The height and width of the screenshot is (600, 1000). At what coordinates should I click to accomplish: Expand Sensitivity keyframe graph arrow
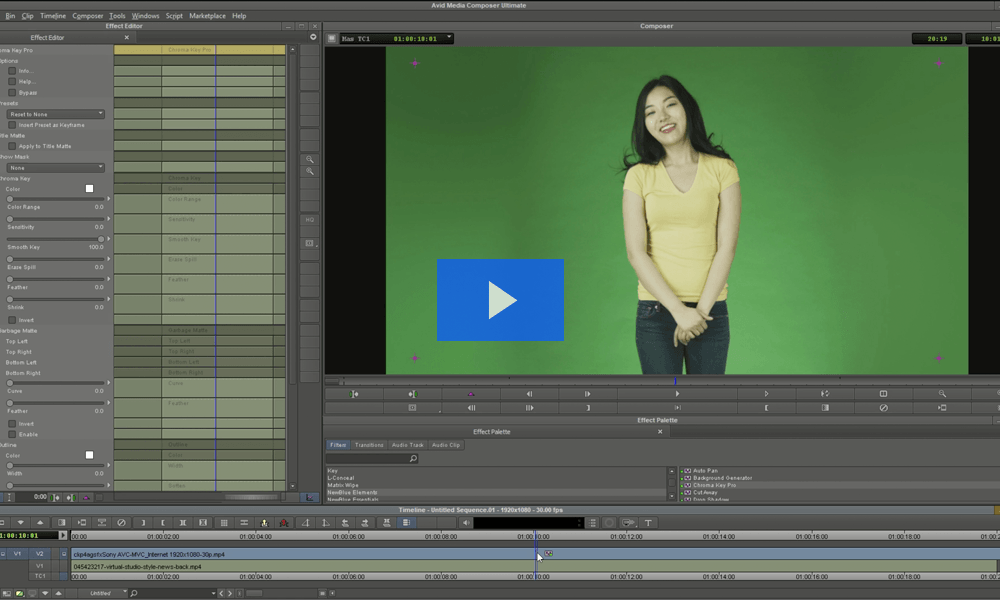108,219
